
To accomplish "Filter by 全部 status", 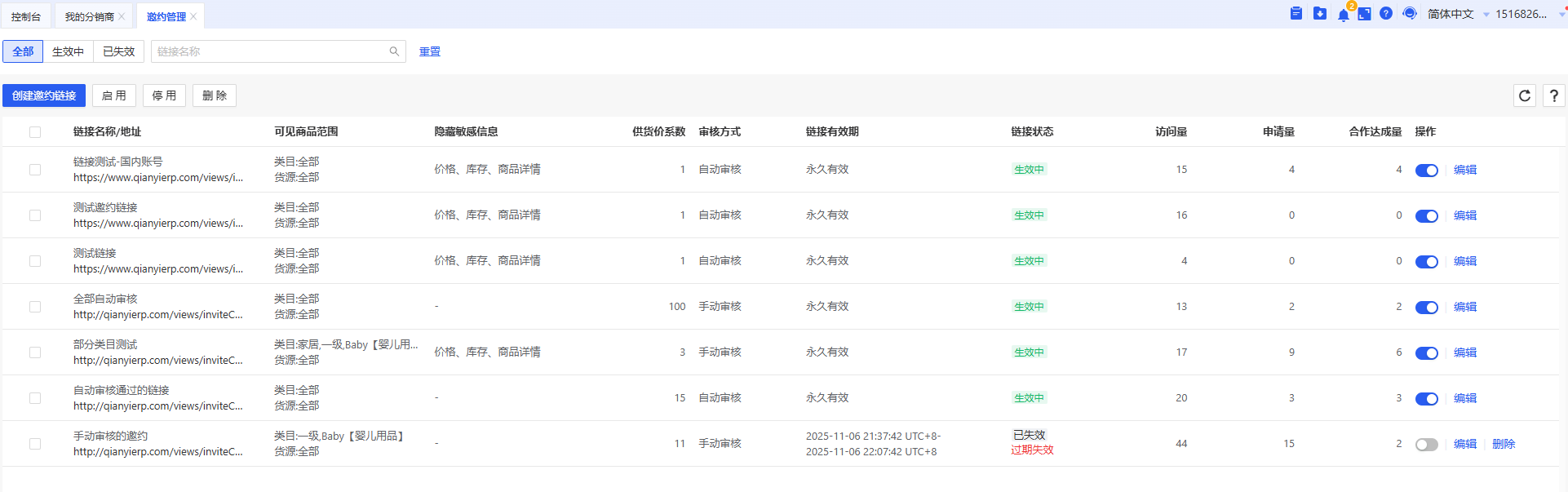I will (23, 51).
